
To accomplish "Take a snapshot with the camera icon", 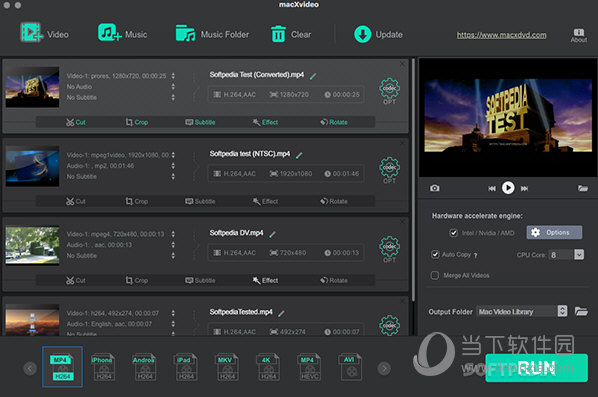I will pyautogui.click(x=434, y=188).
